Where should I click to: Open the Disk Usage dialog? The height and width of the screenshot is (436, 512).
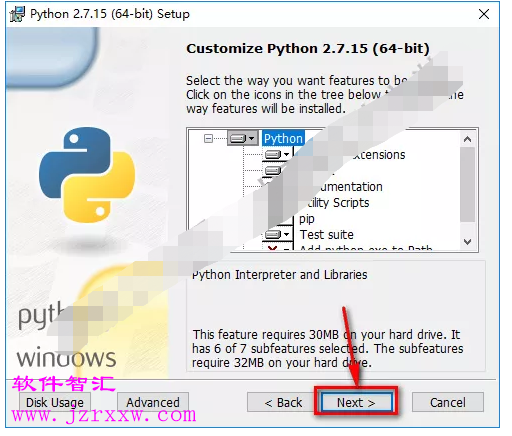point(55,402)
